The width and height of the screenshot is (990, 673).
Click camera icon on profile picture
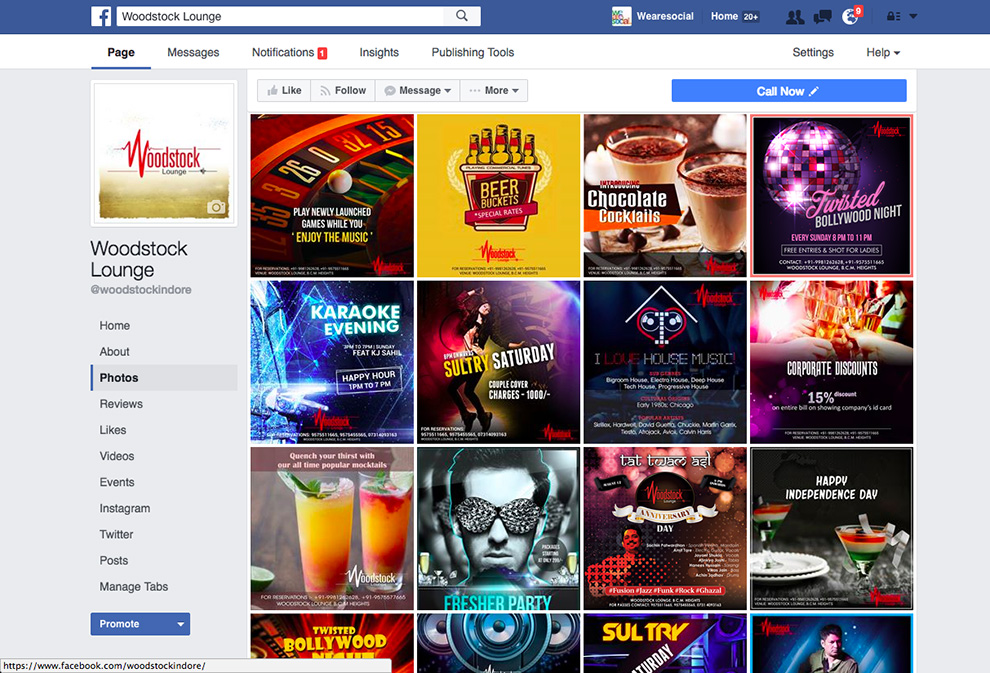point(215,207)
